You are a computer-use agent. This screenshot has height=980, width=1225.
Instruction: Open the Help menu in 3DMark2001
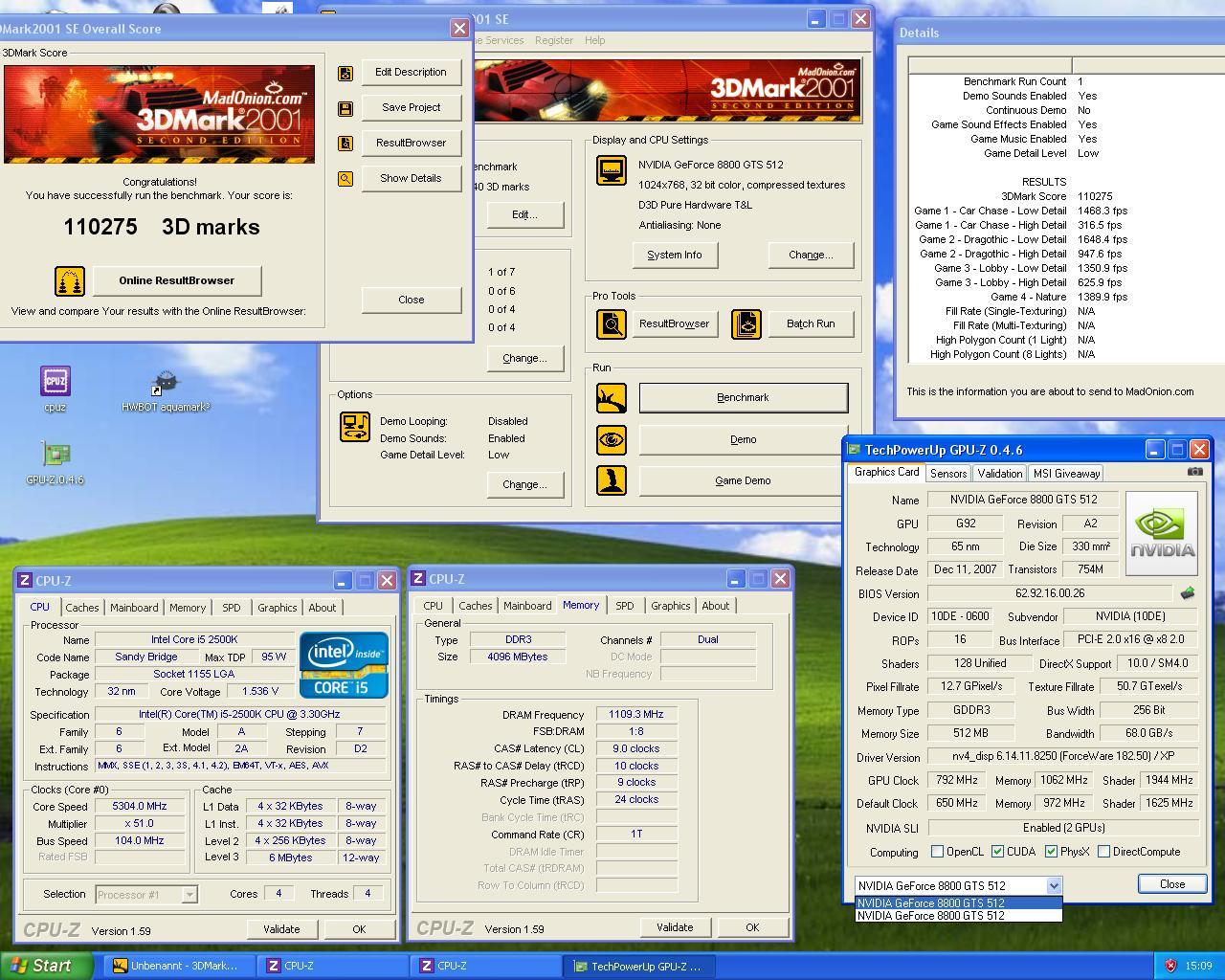pyautogui.click(x=595, y=40)
